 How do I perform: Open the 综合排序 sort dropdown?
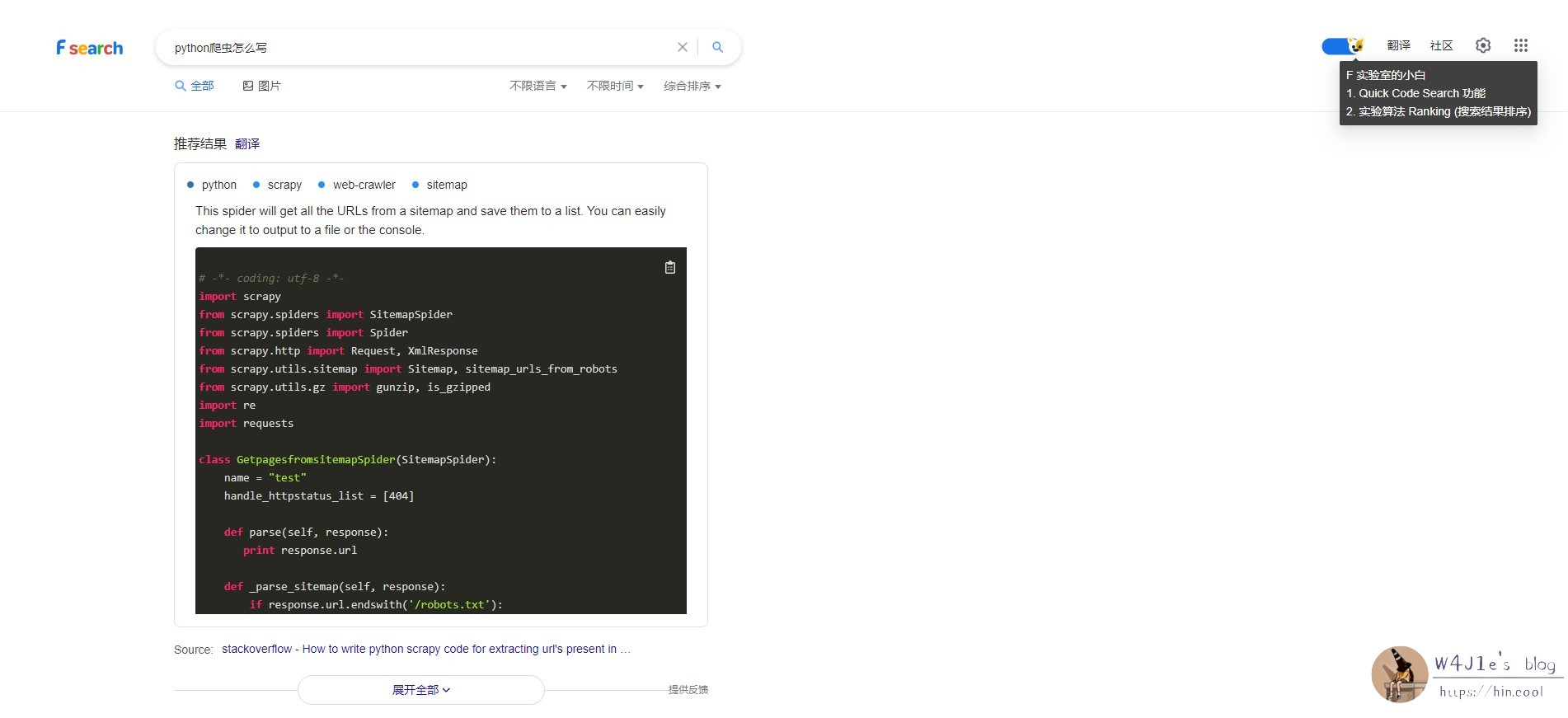point(692,86)
